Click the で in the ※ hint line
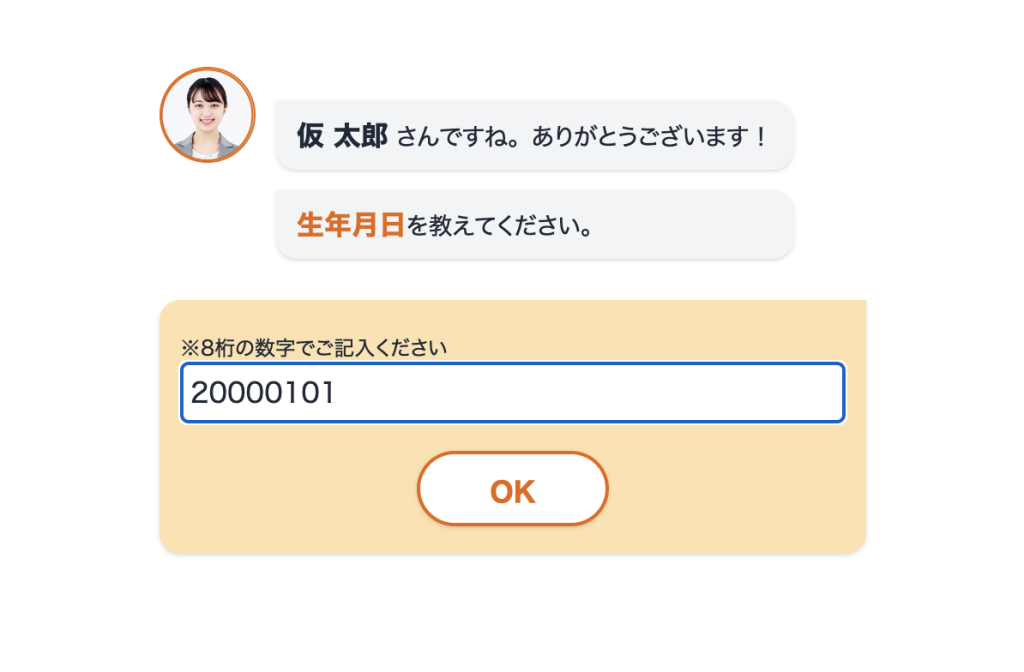Screen dimensions: 1024x672 (308, 348)
